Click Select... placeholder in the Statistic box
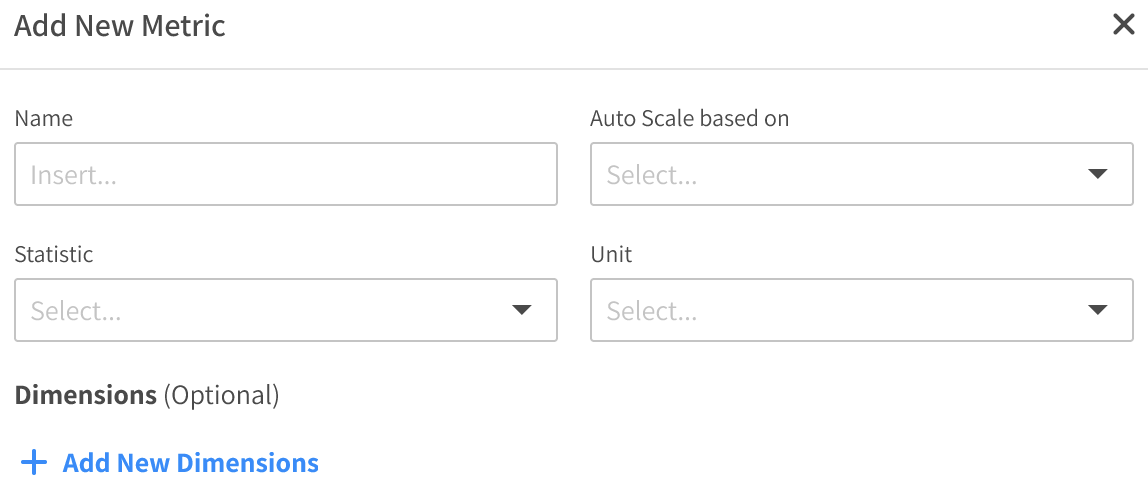 [x=76, y=312]
